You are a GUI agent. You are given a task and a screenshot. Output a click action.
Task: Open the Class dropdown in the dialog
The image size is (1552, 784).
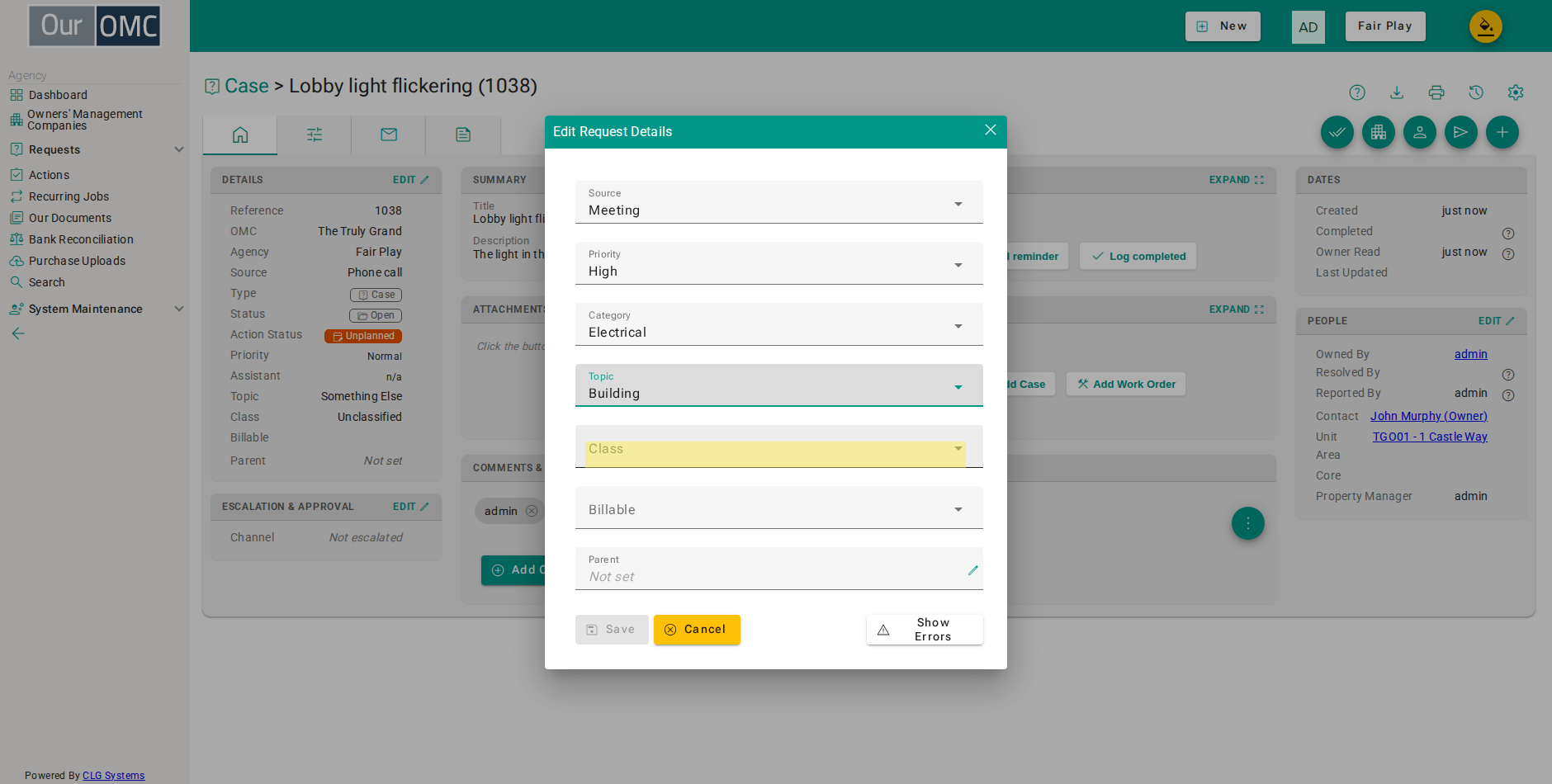(x=778, y=446)
